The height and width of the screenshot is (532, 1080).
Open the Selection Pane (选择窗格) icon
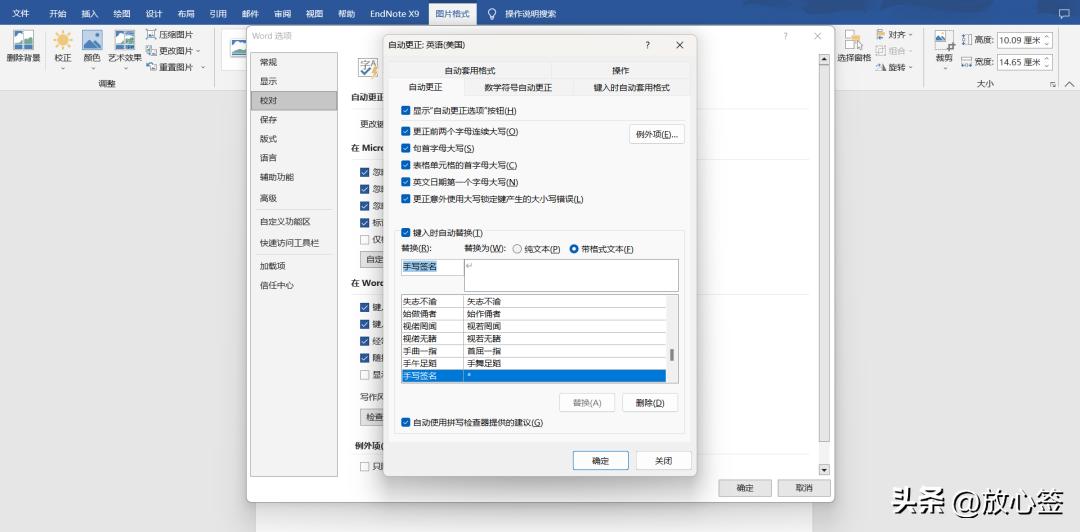click(854, 40)
